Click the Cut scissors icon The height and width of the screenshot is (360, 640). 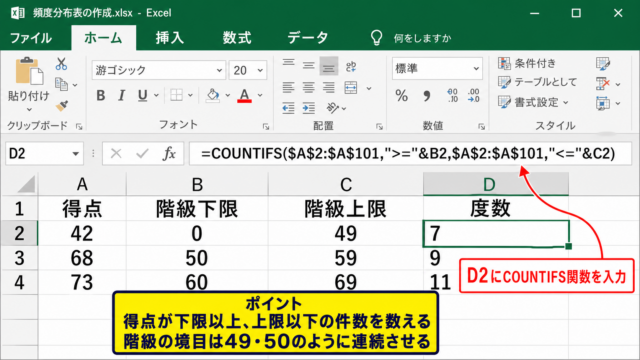[x=61, y=64]
